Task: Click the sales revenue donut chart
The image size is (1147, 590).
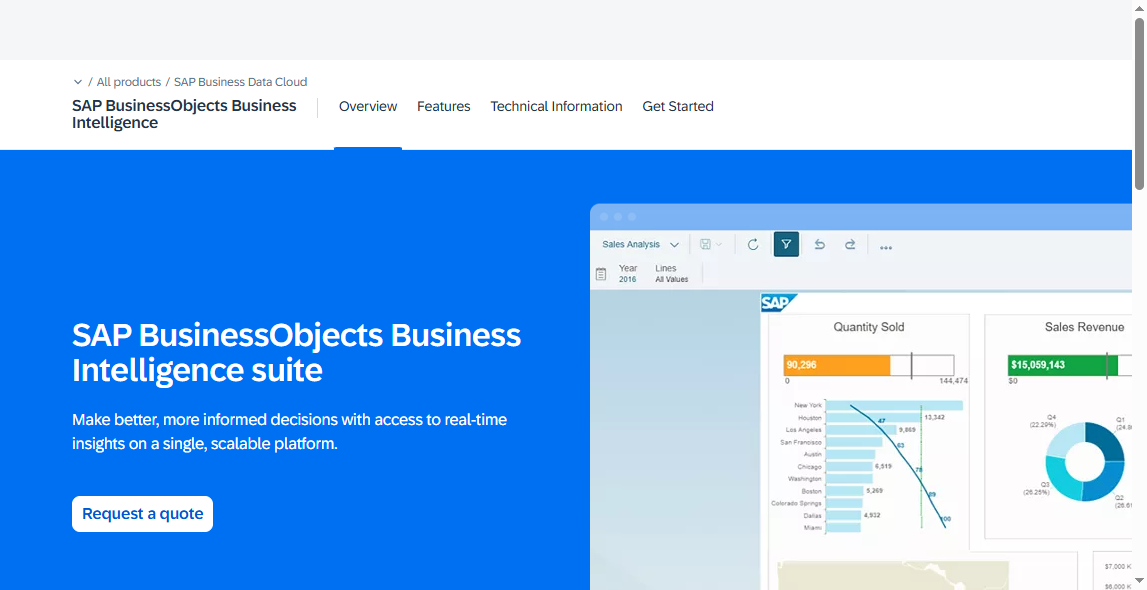Action: pyautogui.click(x=1085, y=461)
